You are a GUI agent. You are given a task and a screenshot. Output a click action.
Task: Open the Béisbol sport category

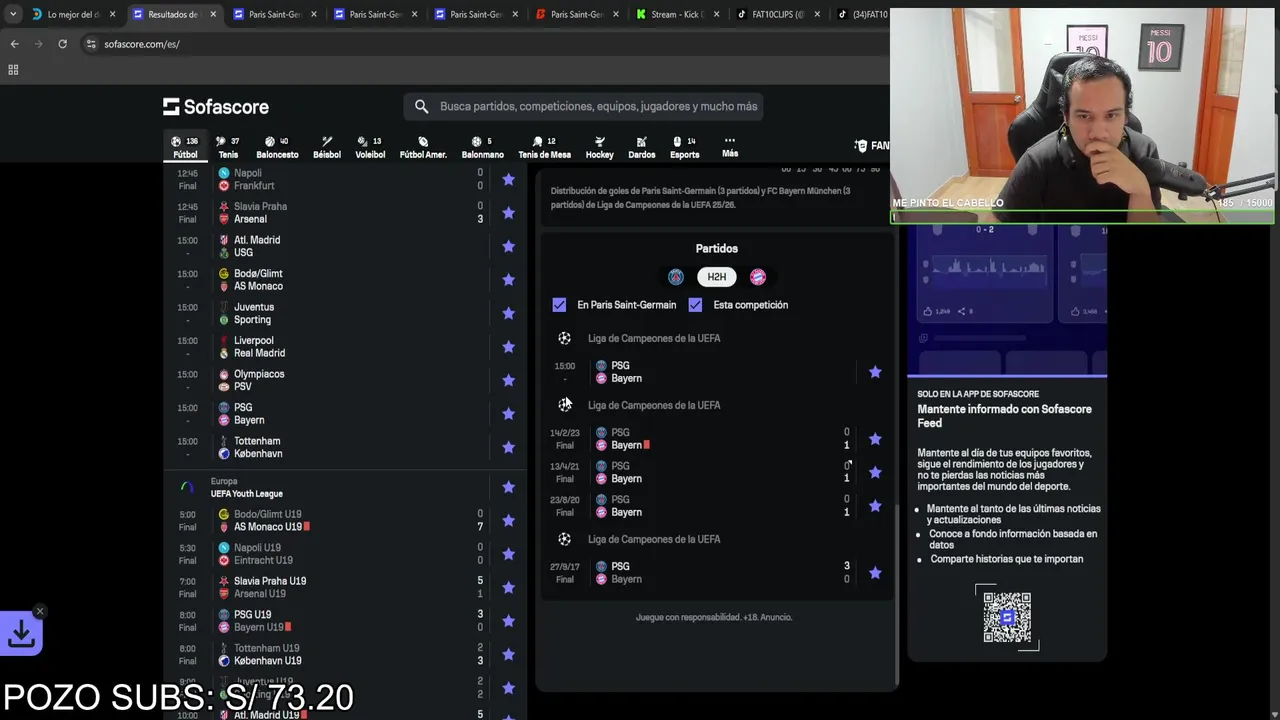(x=327, y=147)
